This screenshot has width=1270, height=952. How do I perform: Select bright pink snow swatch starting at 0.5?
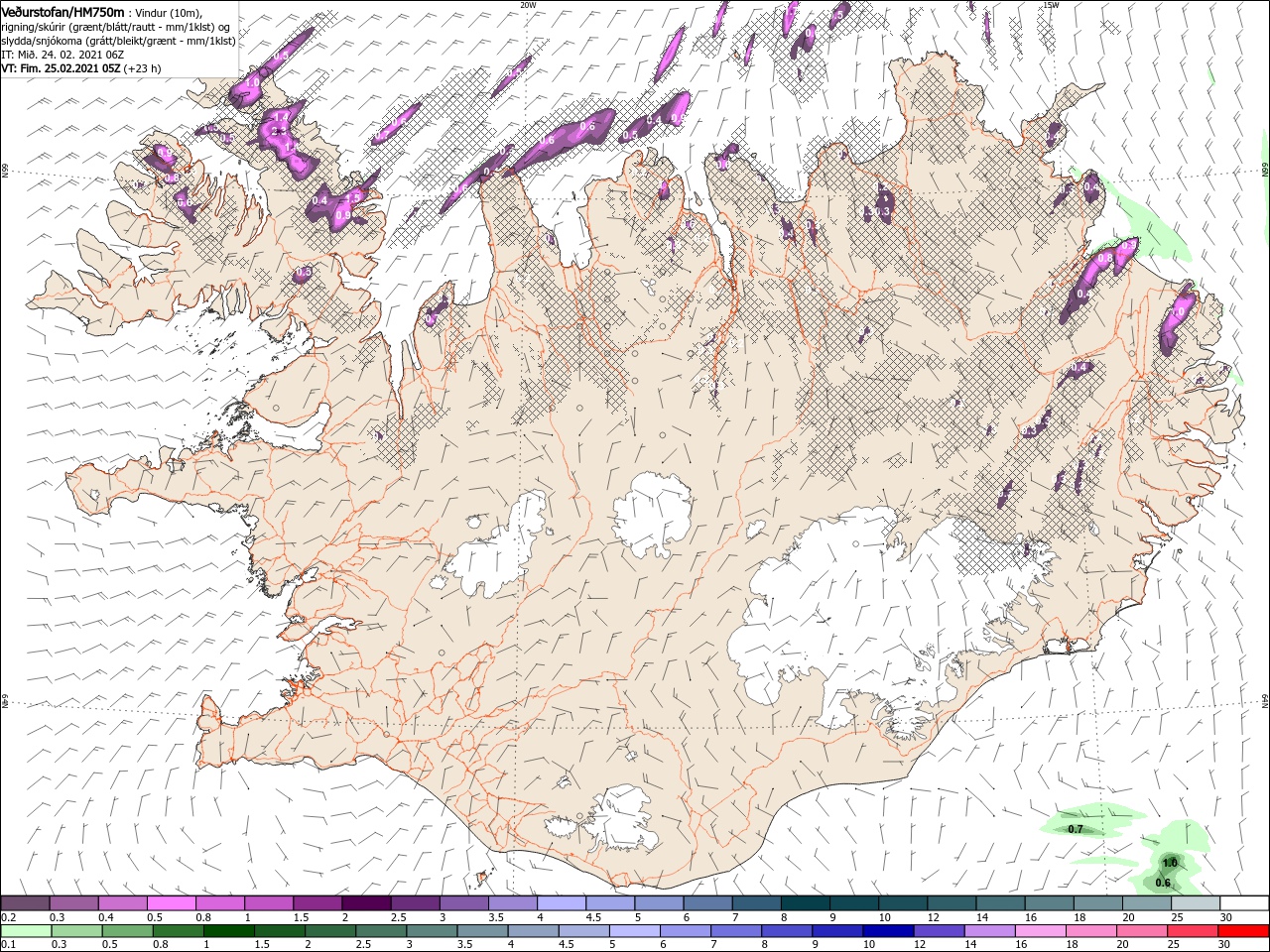[172, 903]
